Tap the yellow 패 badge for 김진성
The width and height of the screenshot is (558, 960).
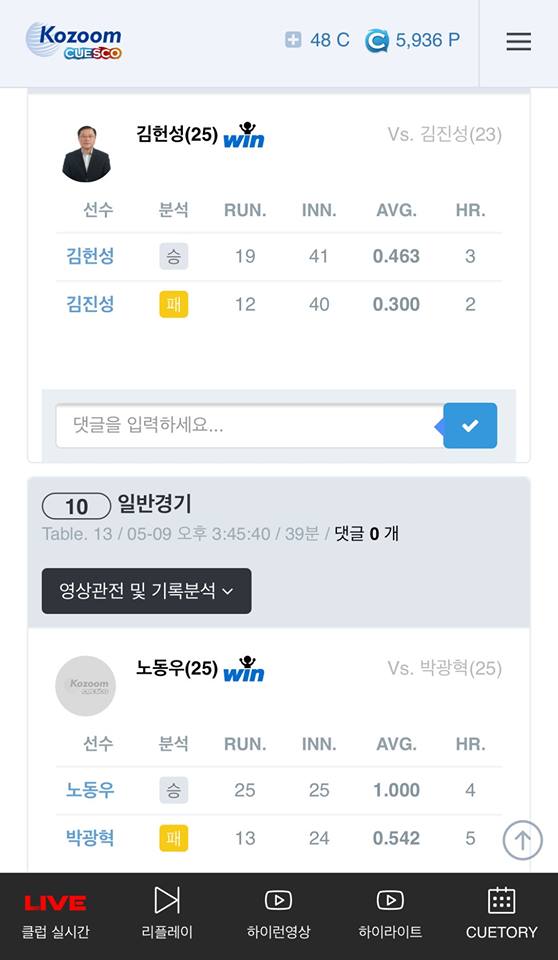pos(174,304)
